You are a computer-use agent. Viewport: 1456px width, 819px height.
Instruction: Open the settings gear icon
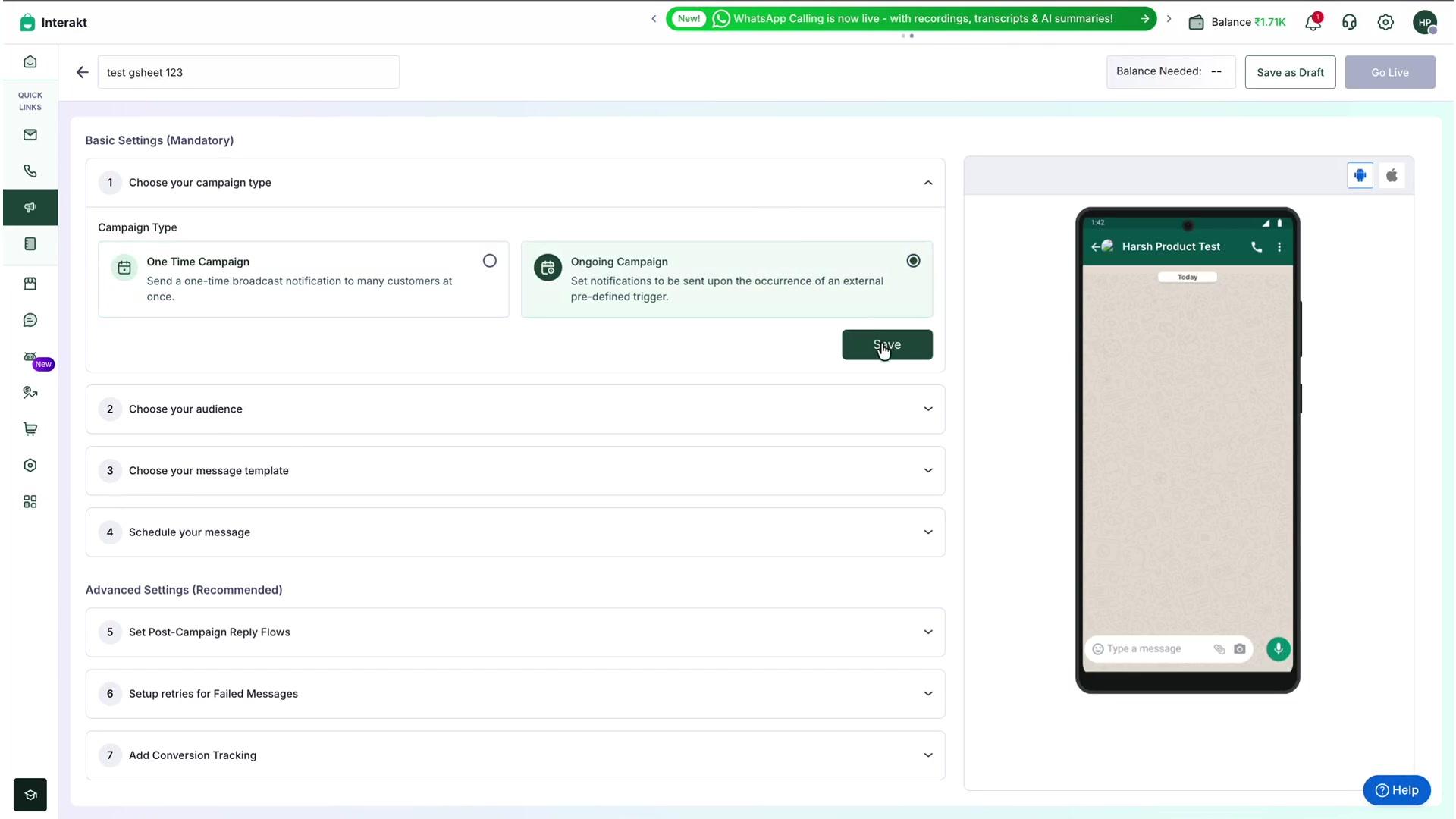pyautogui.click(x=1385, y=22)
